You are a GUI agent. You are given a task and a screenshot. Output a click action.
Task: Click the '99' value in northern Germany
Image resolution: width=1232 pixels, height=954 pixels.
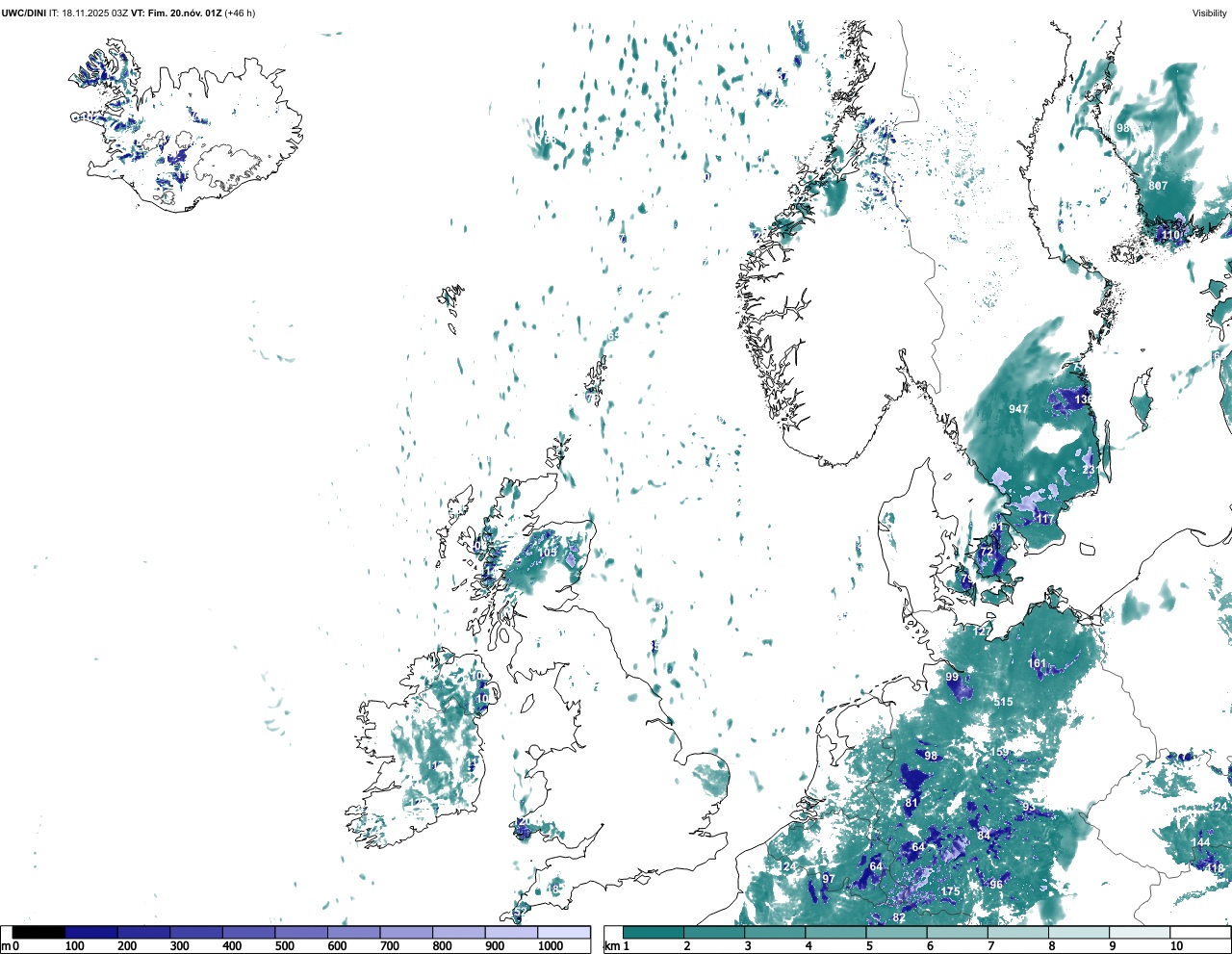pyautogui.click(x=952, y=677)
